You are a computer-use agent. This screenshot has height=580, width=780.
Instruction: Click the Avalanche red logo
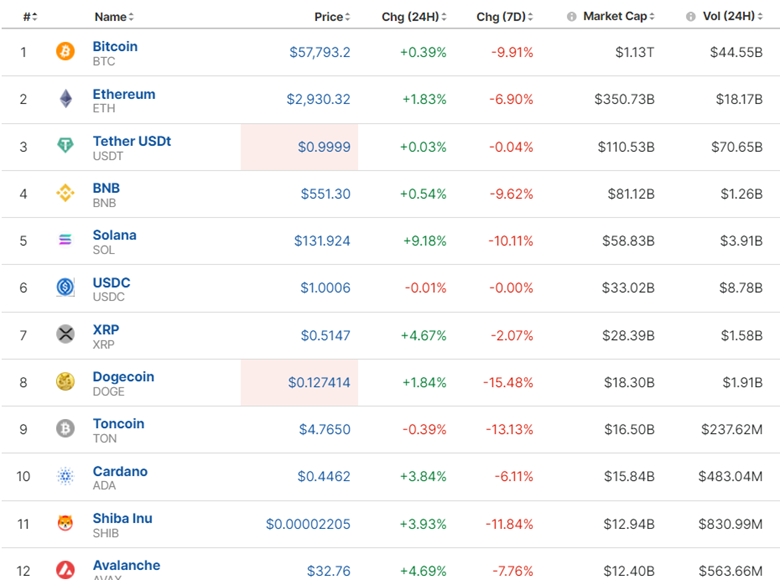pos(65,570)
